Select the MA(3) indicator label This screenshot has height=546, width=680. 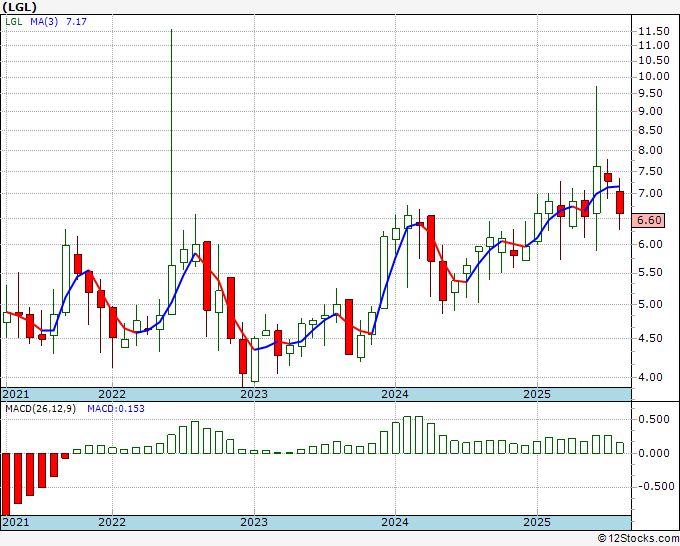coord(44,21)
